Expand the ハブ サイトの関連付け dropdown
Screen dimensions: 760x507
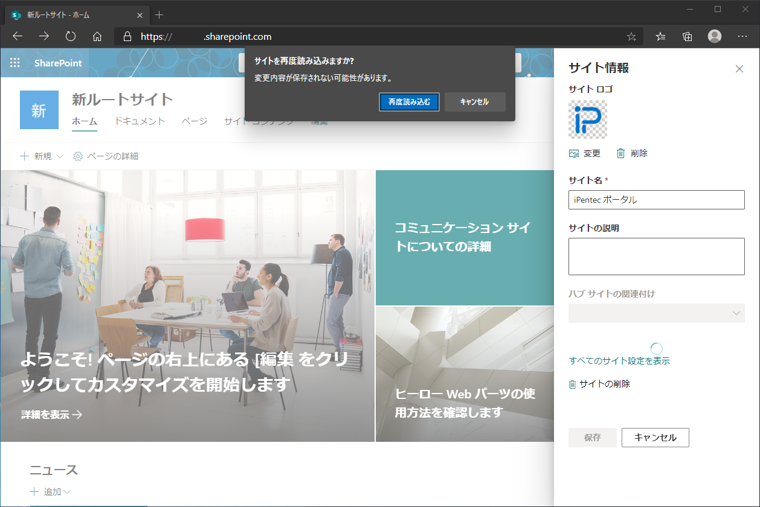pos(656,313)
